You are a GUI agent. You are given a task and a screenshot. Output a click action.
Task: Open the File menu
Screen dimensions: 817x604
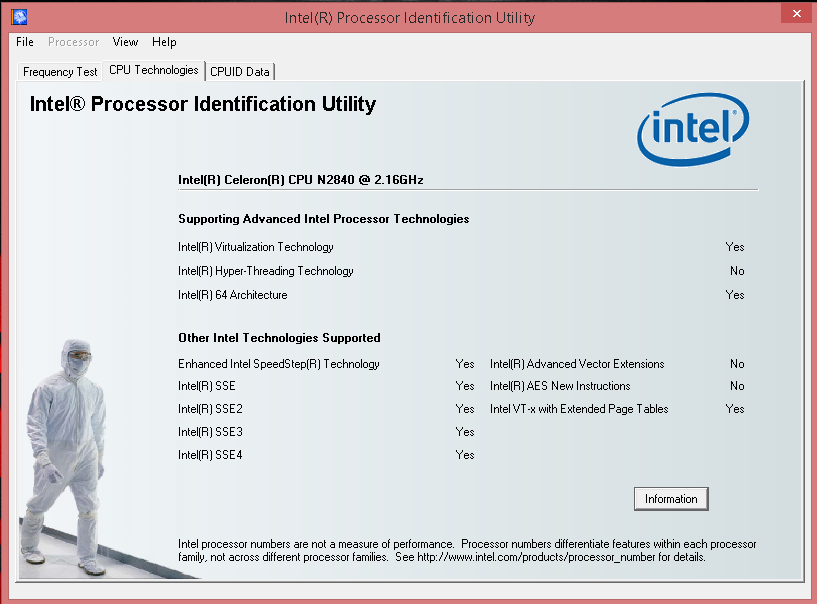click(25, 42)
